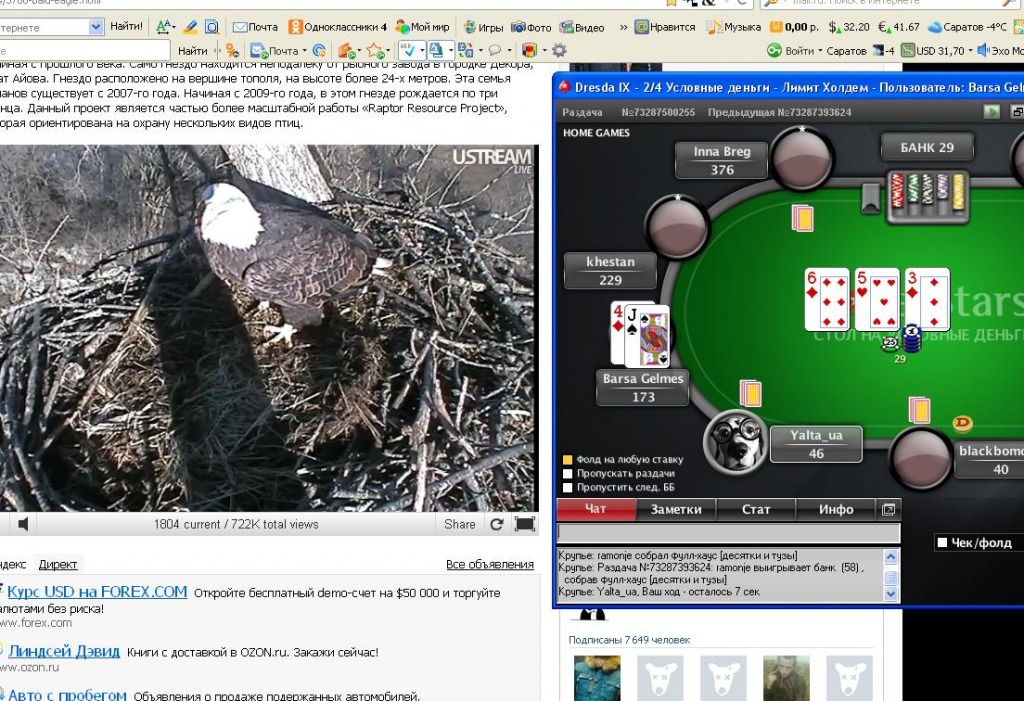This screenshot has height=701, width=1024.
Task: Switch Ustream player to fullscreen
Action: tap(524, 523)
